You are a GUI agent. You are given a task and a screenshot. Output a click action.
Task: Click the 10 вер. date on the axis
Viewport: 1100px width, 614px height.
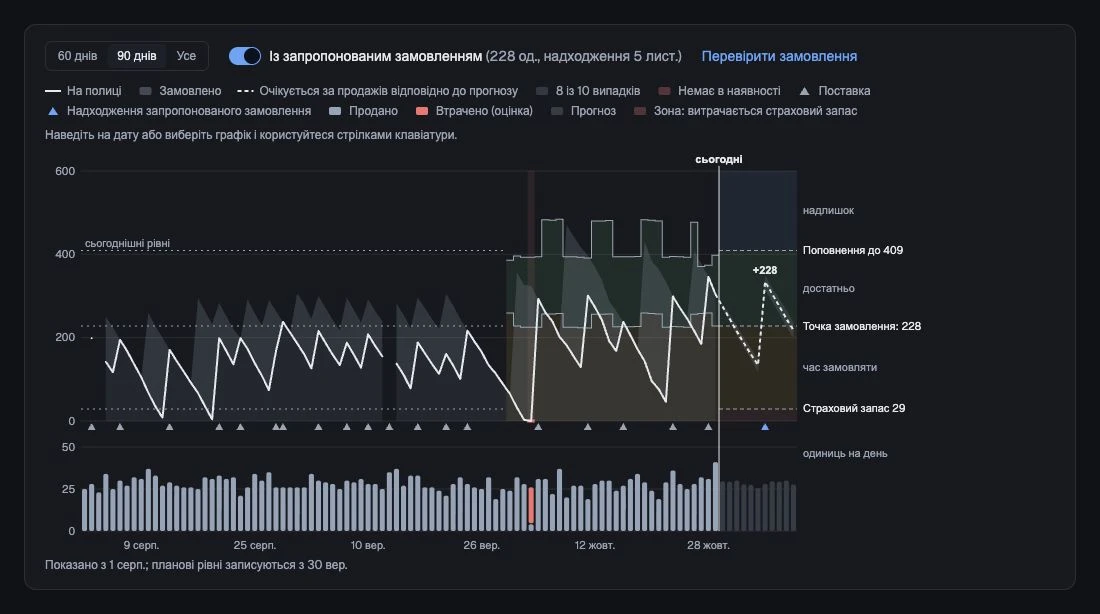[368, 545]
